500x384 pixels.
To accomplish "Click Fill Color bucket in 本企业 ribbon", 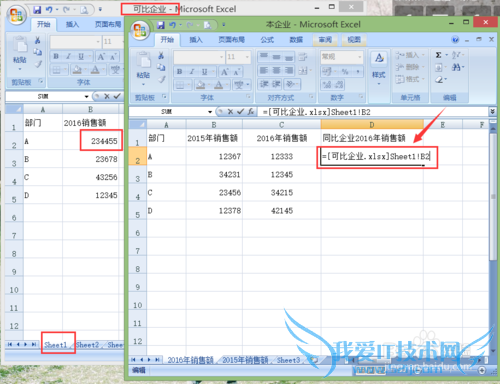I will click(x=201, y=85).
